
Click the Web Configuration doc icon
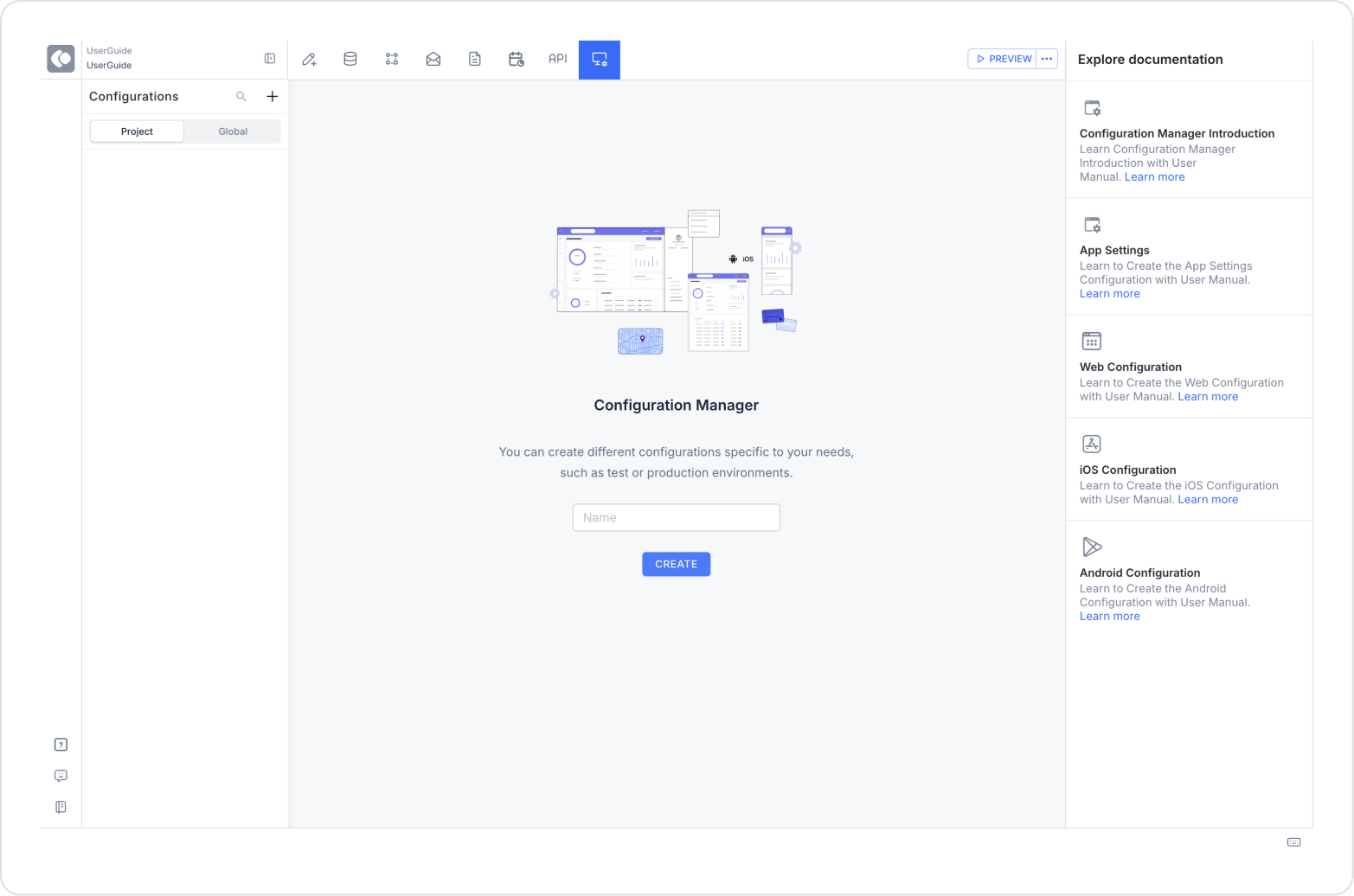pos(1092,341)
